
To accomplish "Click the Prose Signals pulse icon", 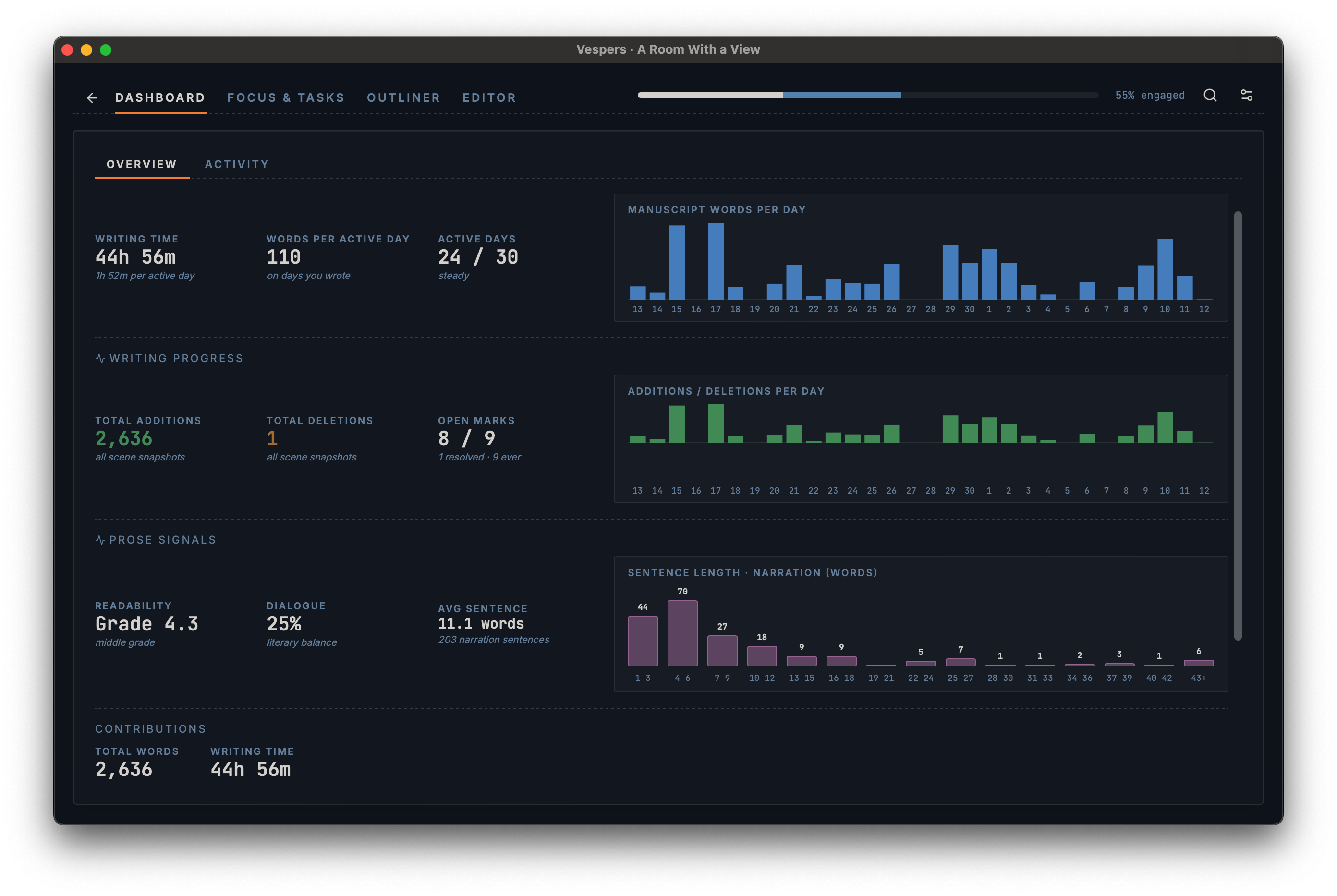I will click(x=100, y=540).
